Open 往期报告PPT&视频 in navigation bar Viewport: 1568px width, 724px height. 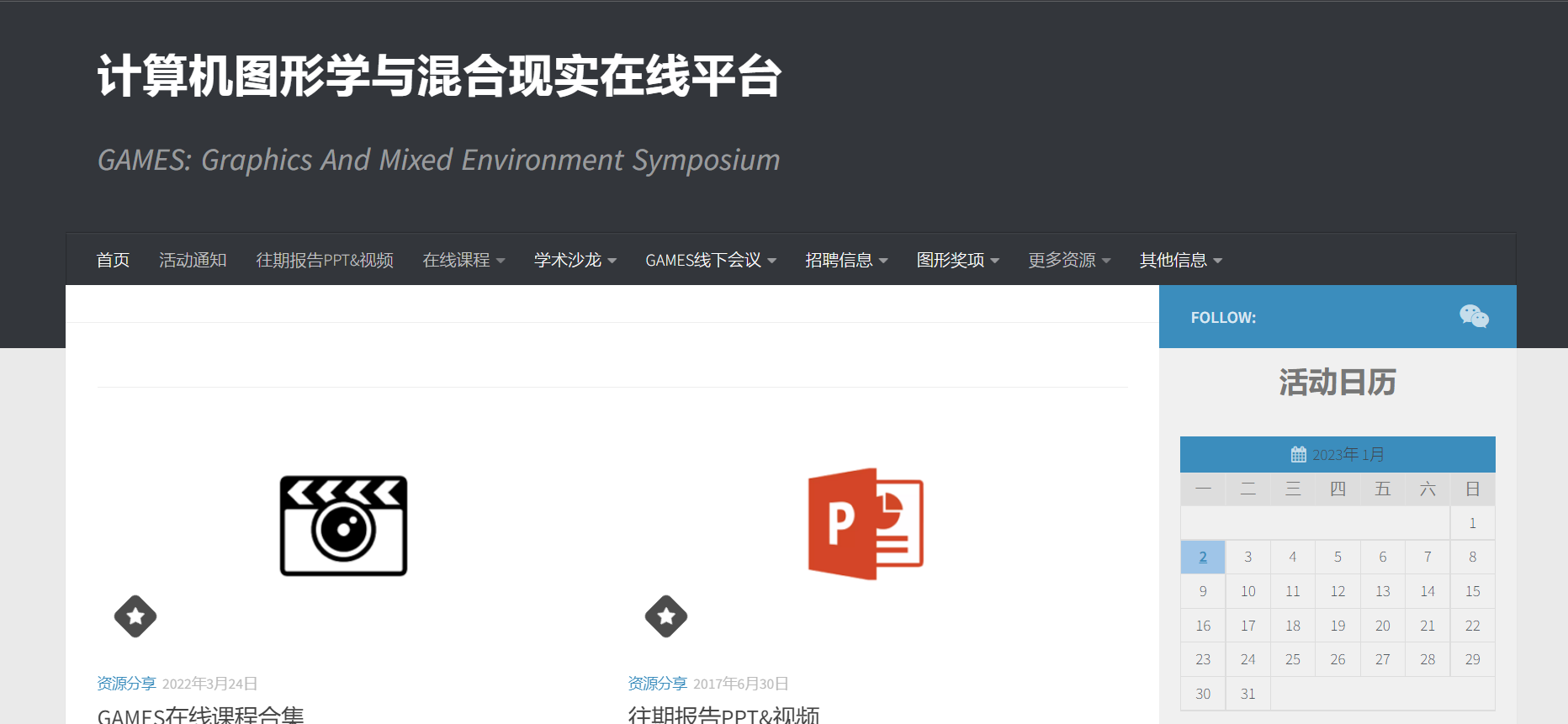pyautogui.click(x=325, y=261)
